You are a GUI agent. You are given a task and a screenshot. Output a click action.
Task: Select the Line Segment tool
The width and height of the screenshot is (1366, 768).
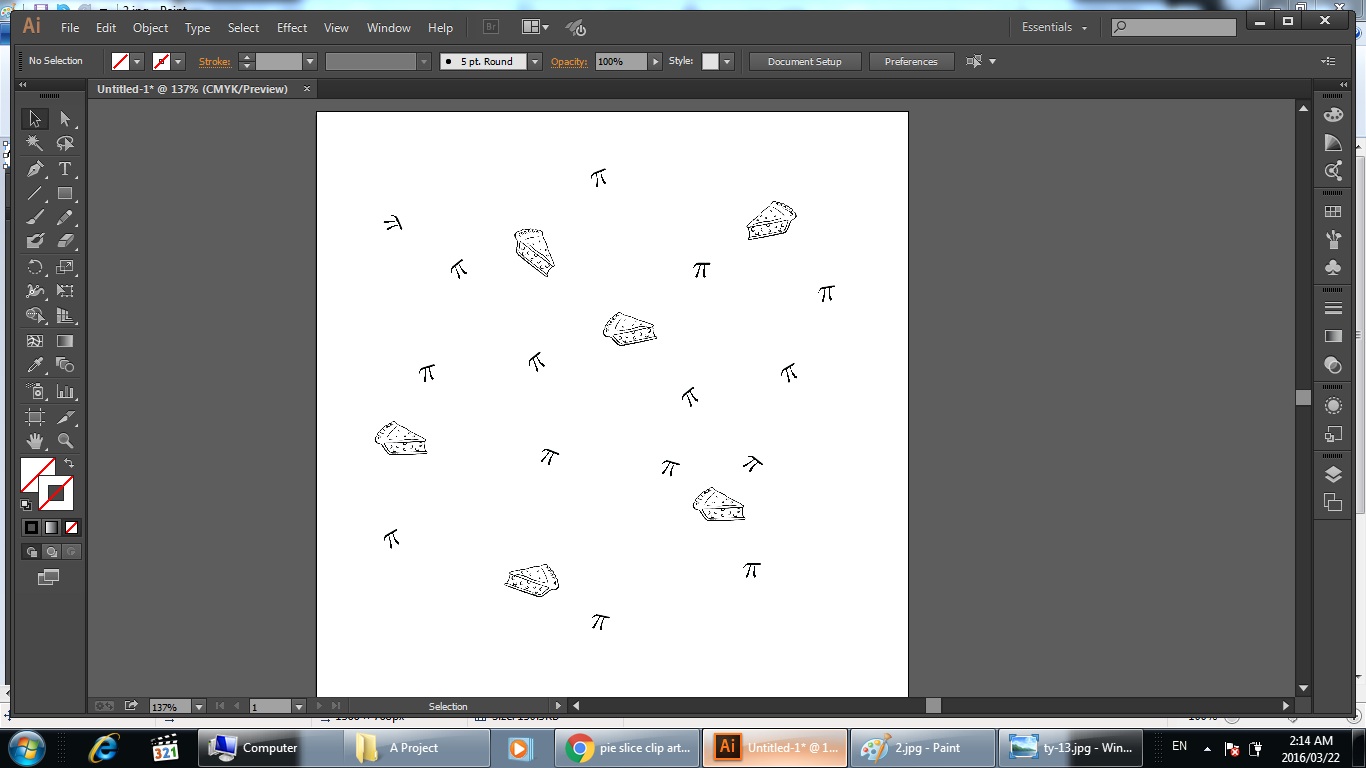35,193
